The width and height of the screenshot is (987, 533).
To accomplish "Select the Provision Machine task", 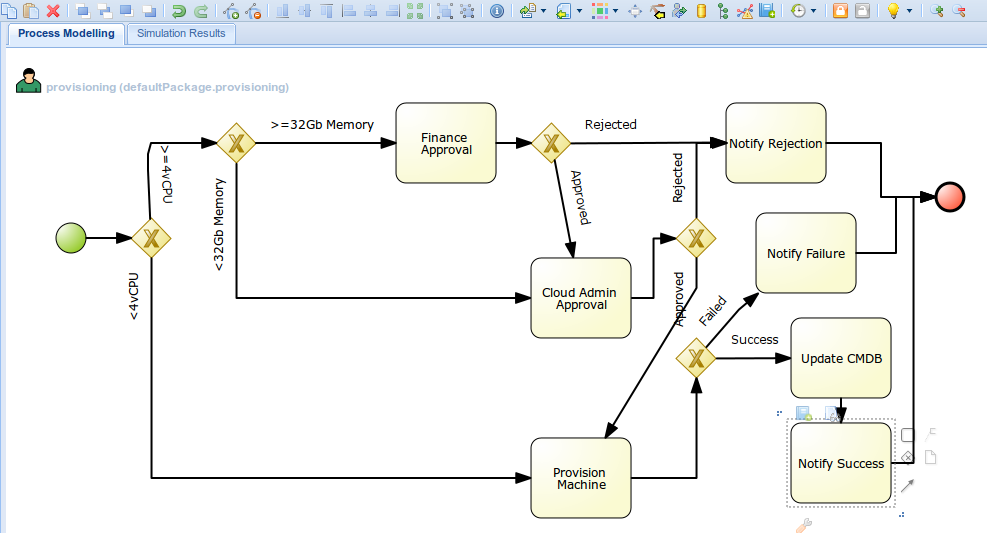I will coord(580,478).
